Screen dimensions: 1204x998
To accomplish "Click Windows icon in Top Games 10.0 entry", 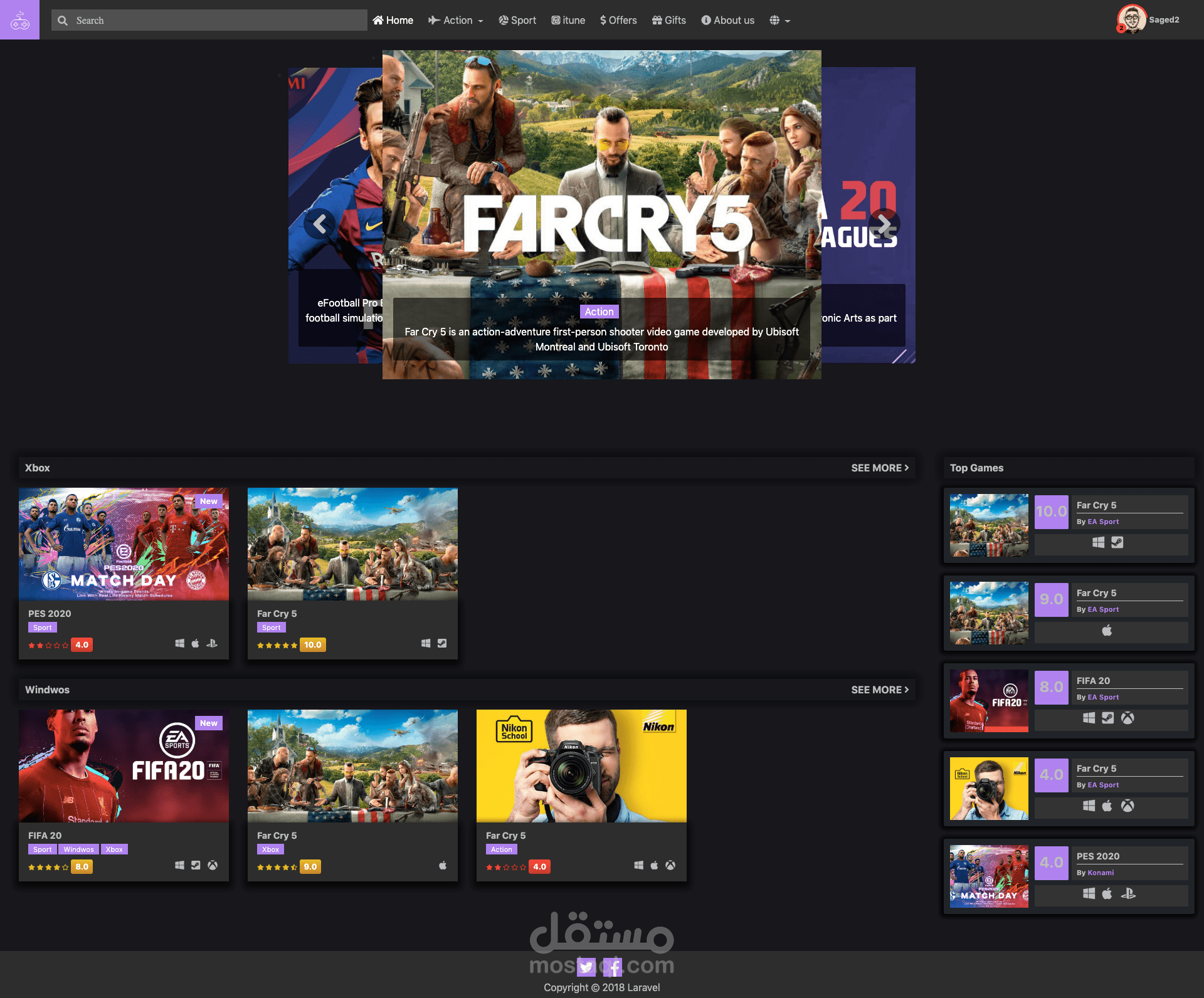I will [x=1098, y=542].
